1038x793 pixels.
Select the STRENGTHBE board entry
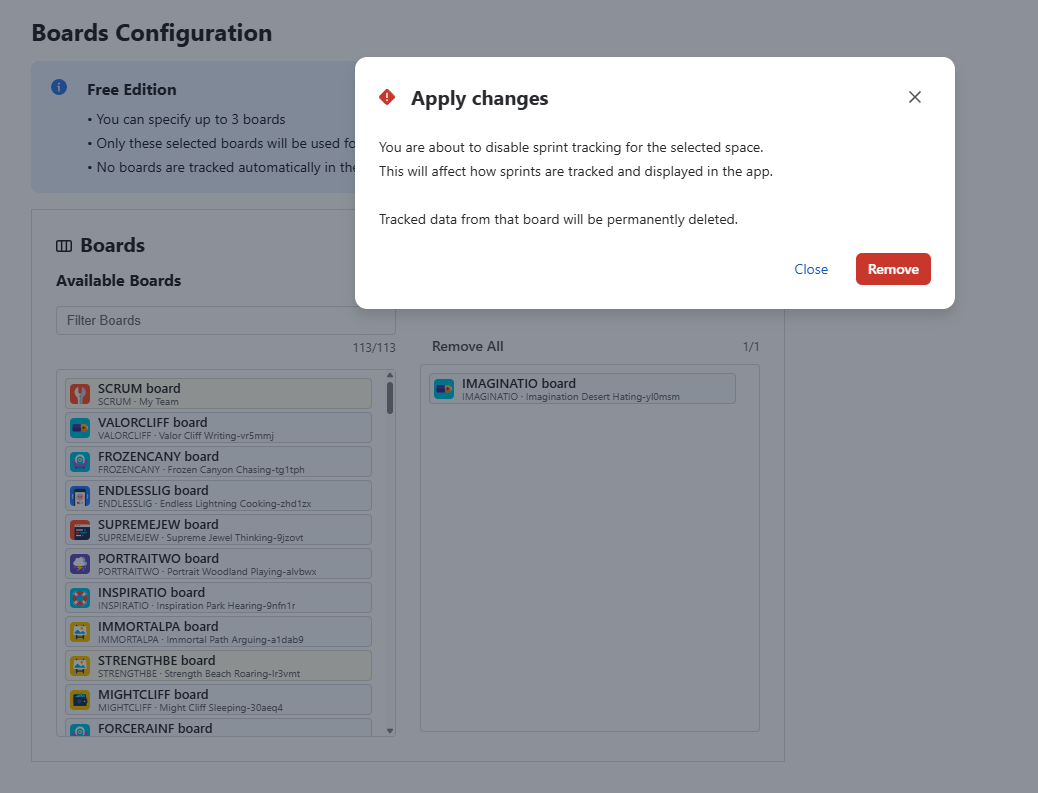coord(218,666)
